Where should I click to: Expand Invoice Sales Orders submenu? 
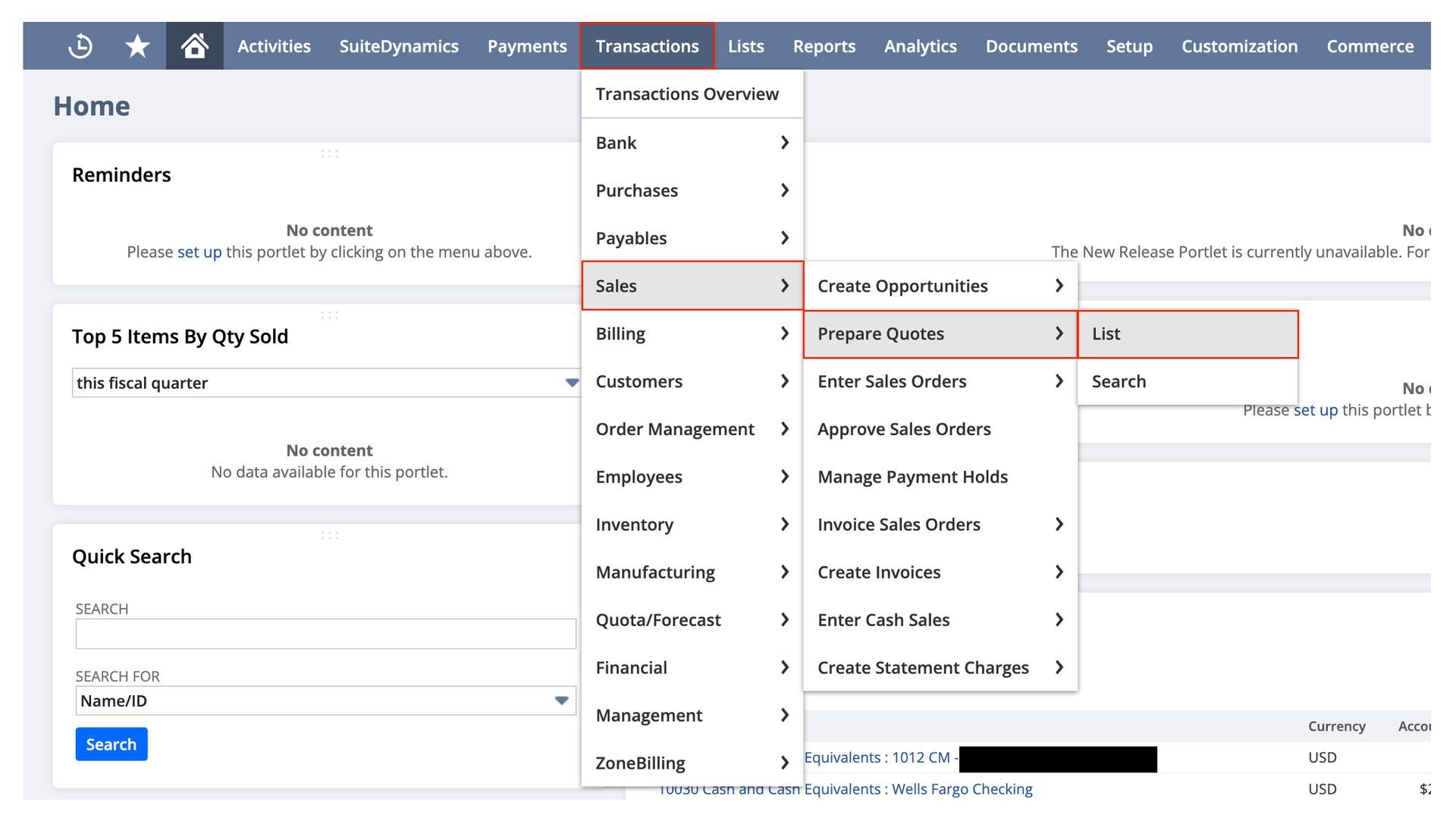pos(940,525)
